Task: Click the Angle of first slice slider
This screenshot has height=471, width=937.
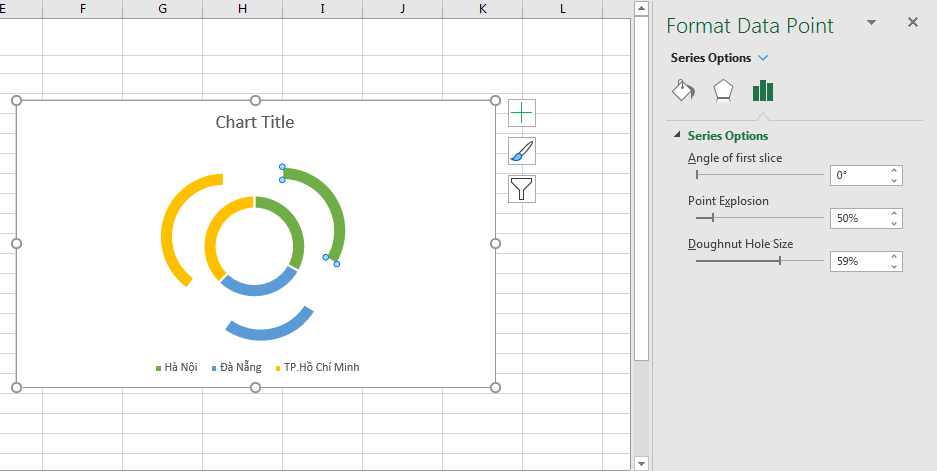Action: pyautogui.click(x=759, y=175)
